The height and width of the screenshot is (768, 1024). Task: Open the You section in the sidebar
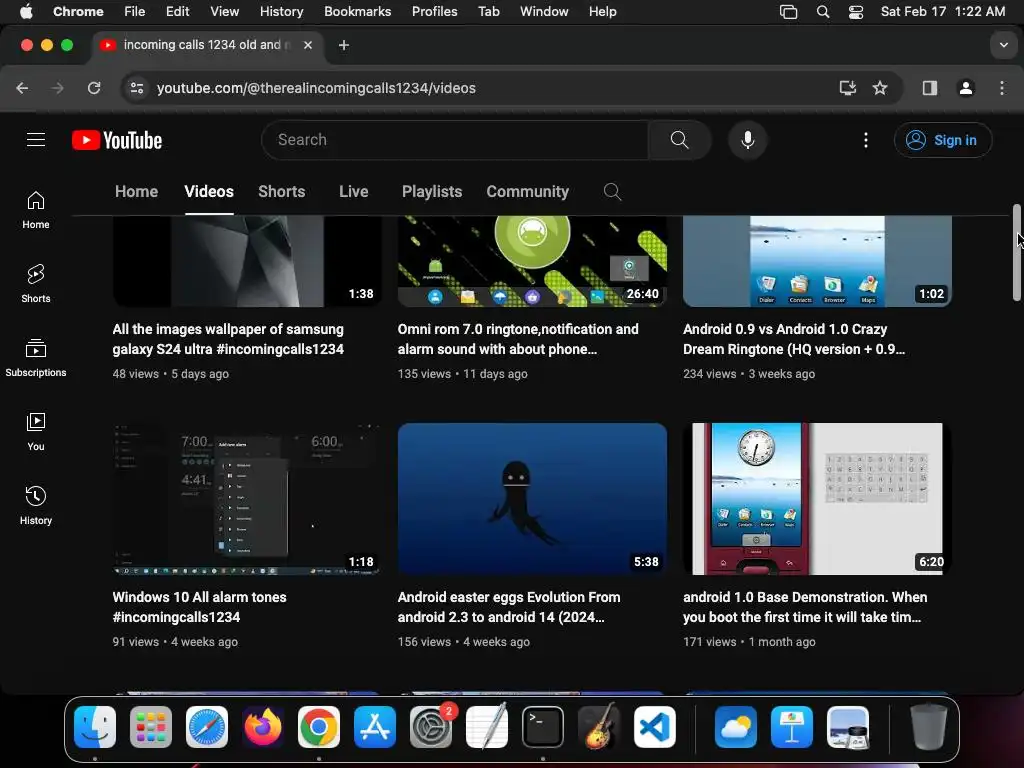click(36, 432)
